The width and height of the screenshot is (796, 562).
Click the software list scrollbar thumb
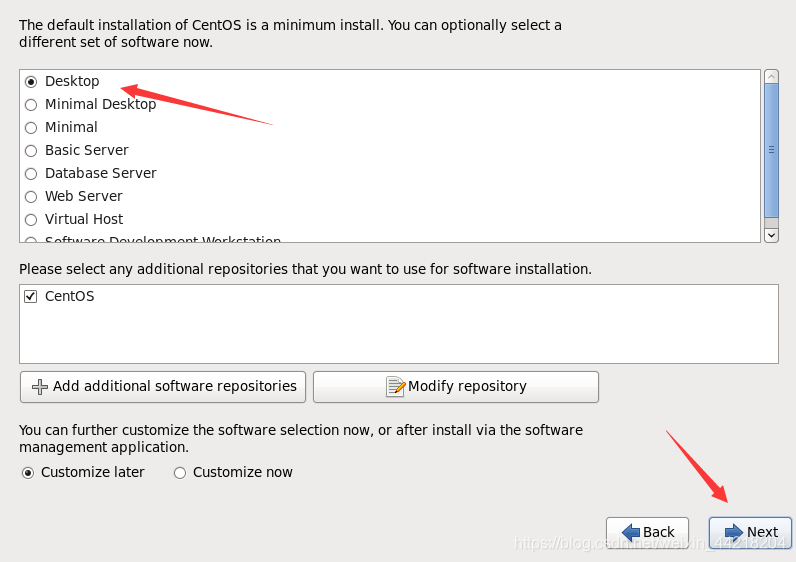pos(771,150)
